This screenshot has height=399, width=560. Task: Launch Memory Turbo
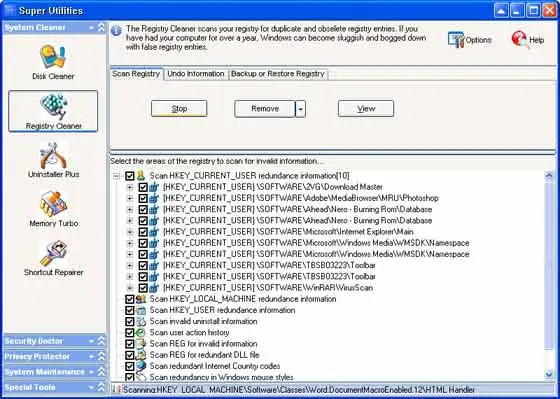[54, 209]
